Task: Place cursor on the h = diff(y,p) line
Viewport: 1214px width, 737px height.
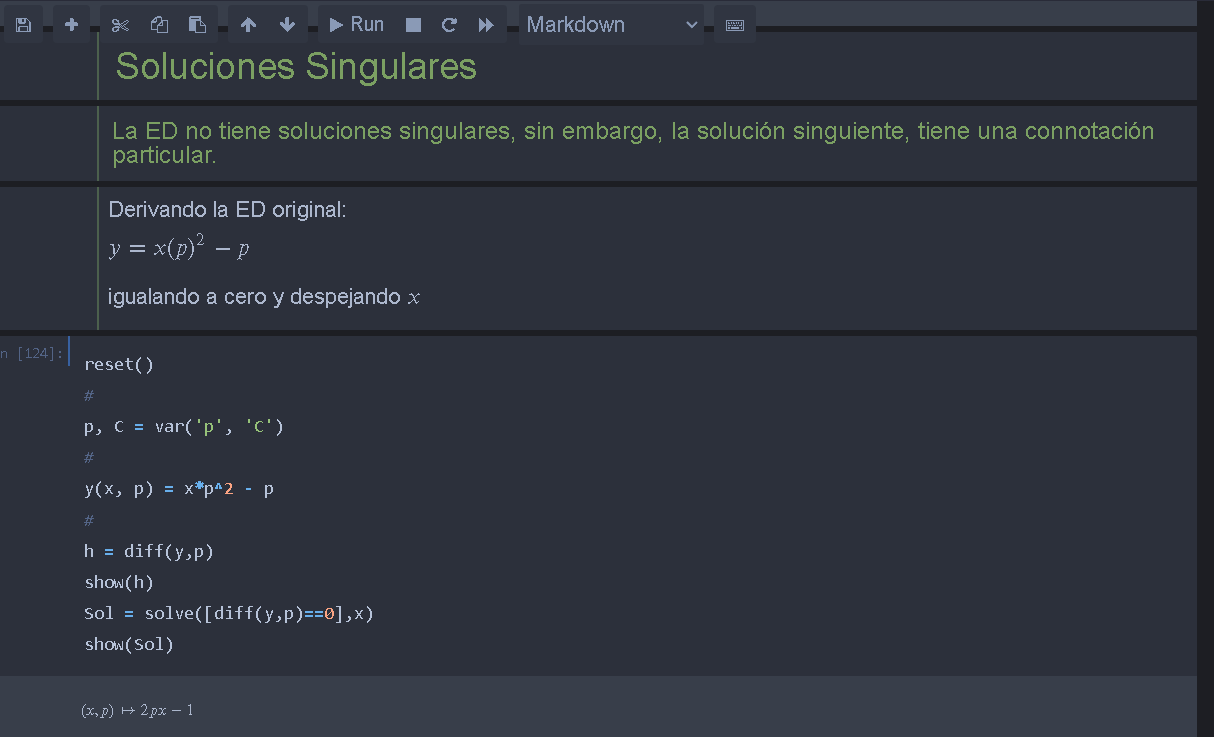Action: tap(149, 551)
